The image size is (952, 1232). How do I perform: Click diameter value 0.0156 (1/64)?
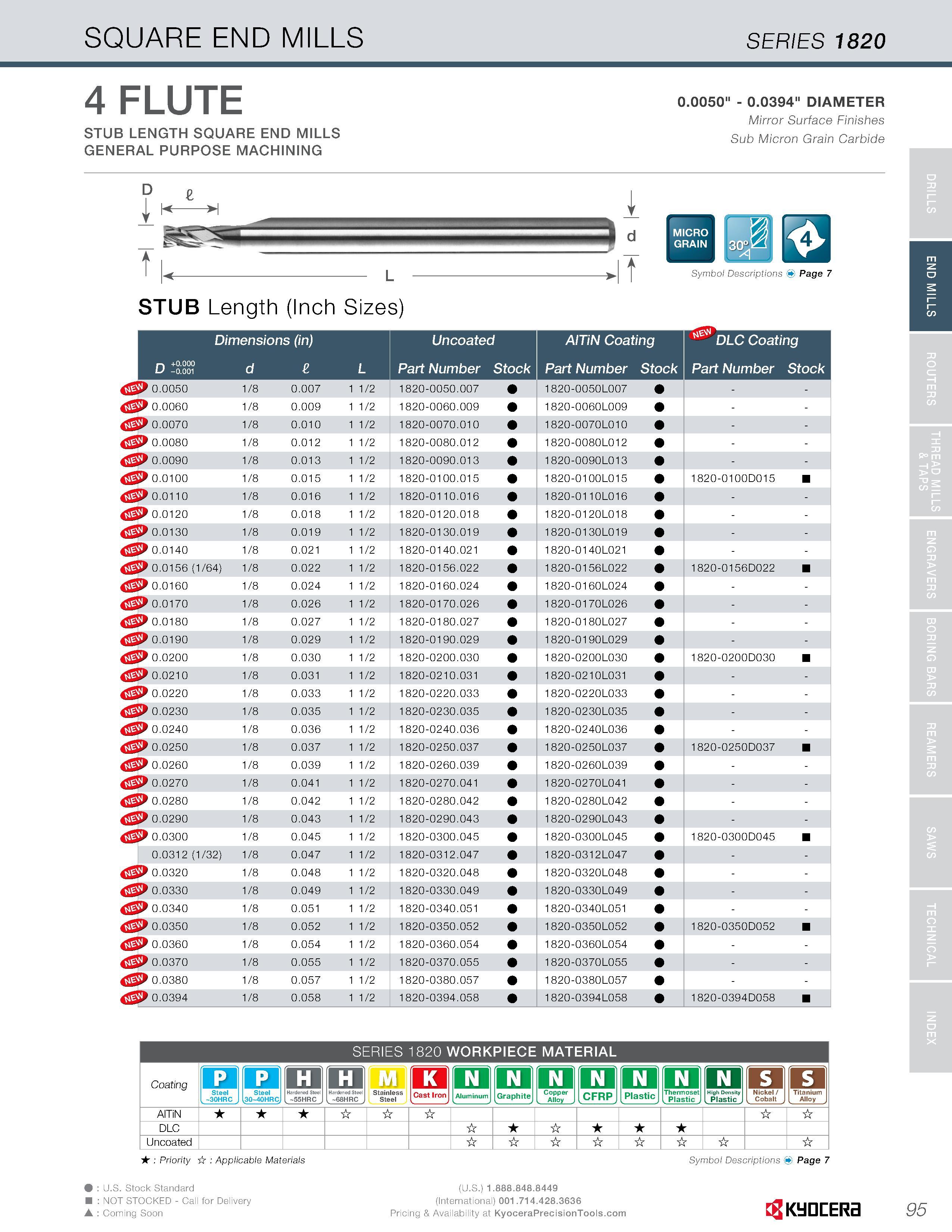pos(187,568)
